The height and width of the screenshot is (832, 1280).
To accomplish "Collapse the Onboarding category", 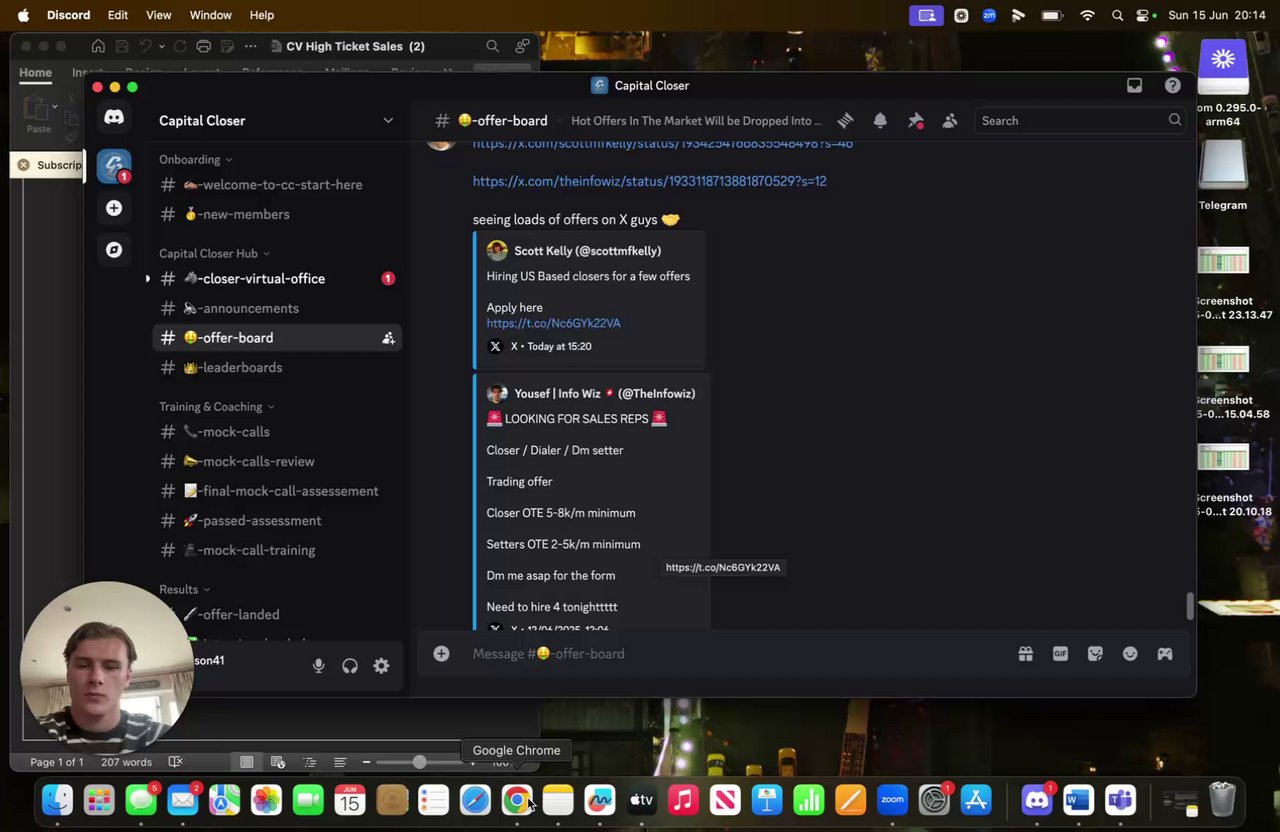I will coord(195,159).
